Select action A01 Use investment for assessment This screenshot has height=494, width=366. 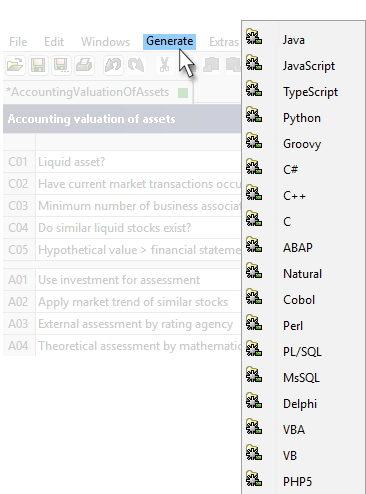(122, 280)
